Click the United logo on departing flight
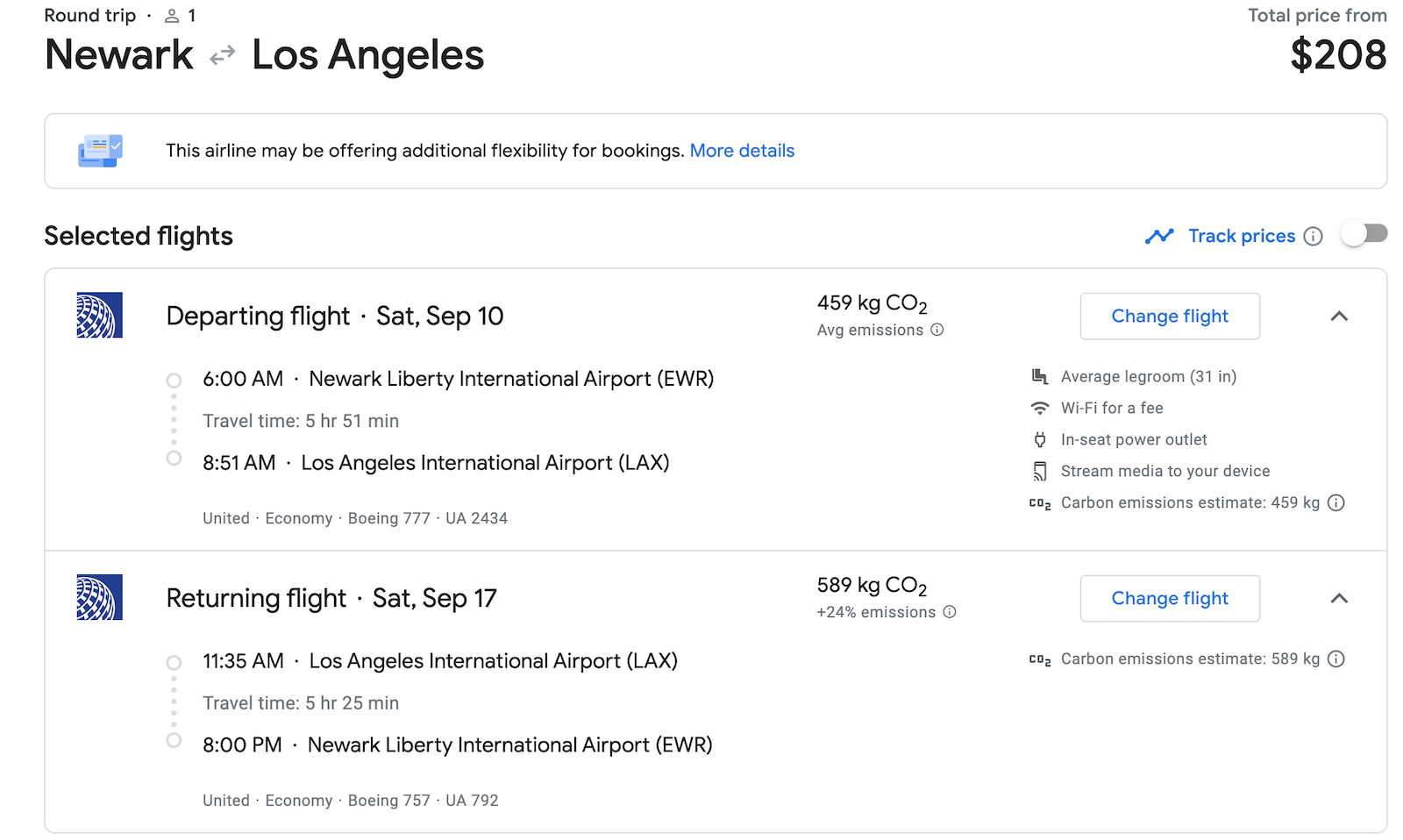1403x840 pixels. (99, 317)
